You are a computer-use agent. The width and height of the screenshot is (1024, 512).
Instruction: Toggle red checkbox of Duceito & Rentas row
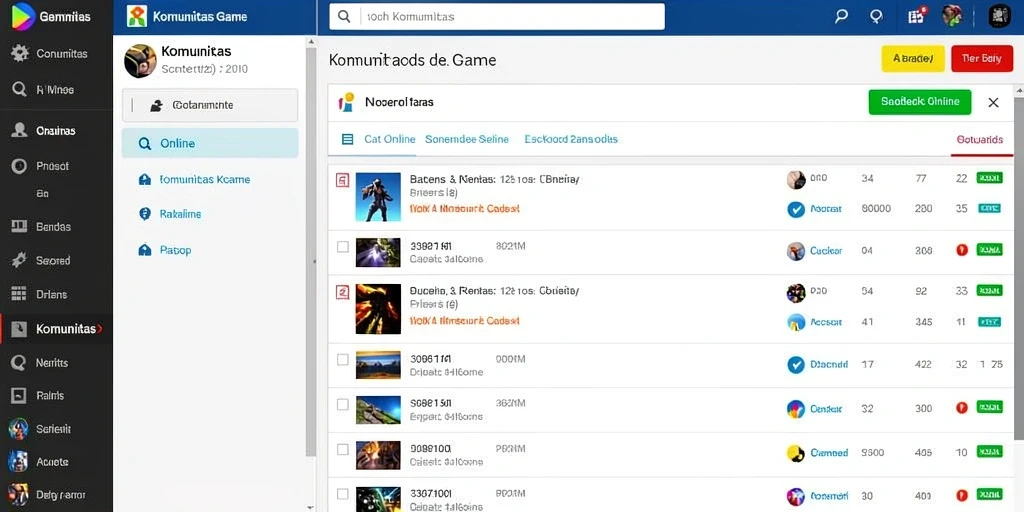click(x=342, y=292)
